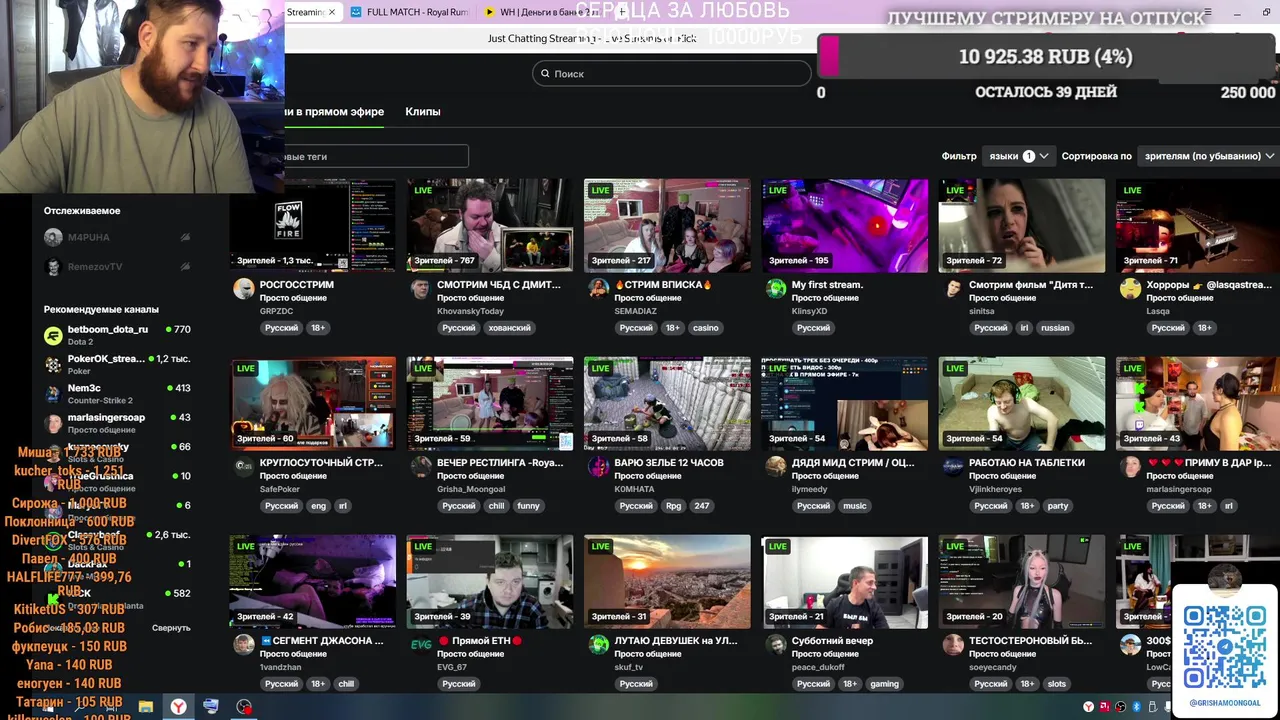Click Yandex icon in system tray
This screenshot has width=1280, height=720.
[1088, 707]
